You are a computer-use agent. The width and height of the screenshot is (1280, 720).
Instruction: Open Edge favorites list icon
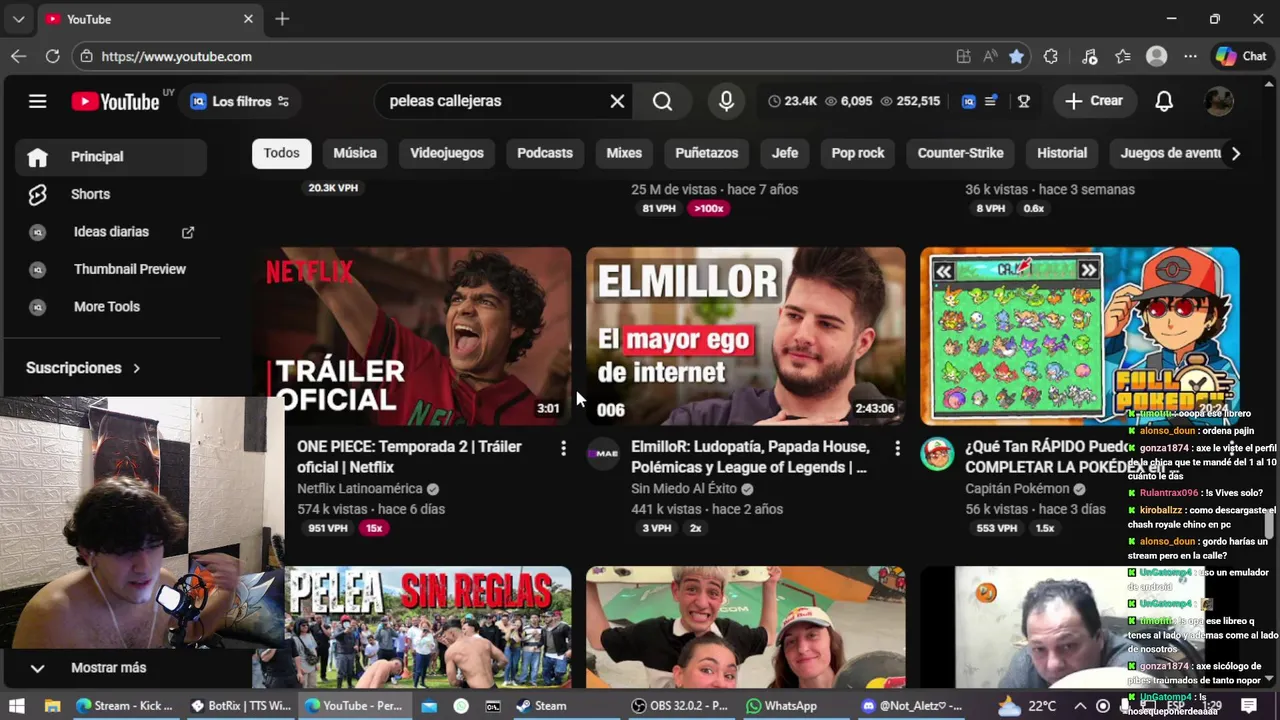coord(1123,57)
